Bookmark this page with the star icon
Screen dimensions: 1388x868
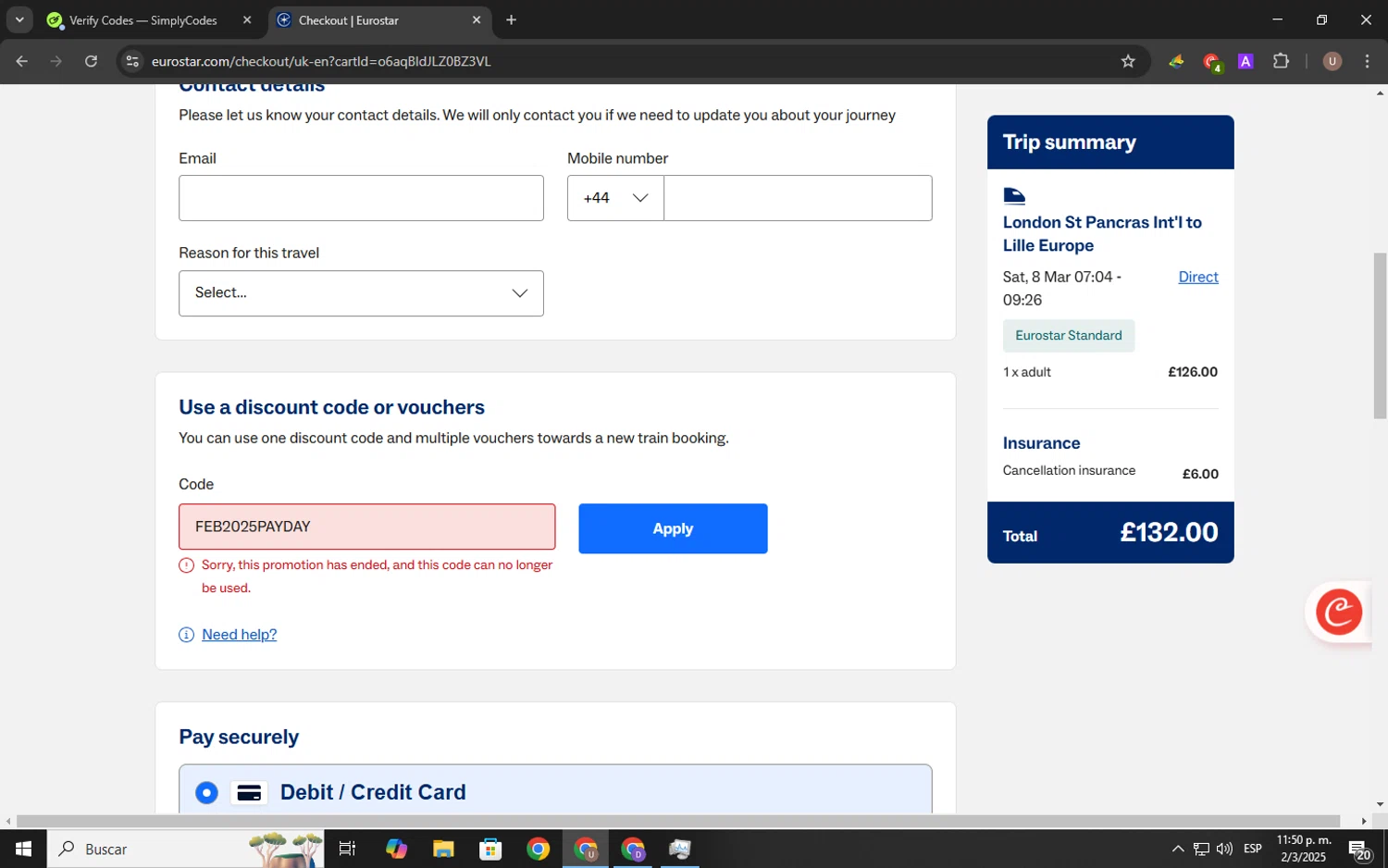(x=1128, y=61)
